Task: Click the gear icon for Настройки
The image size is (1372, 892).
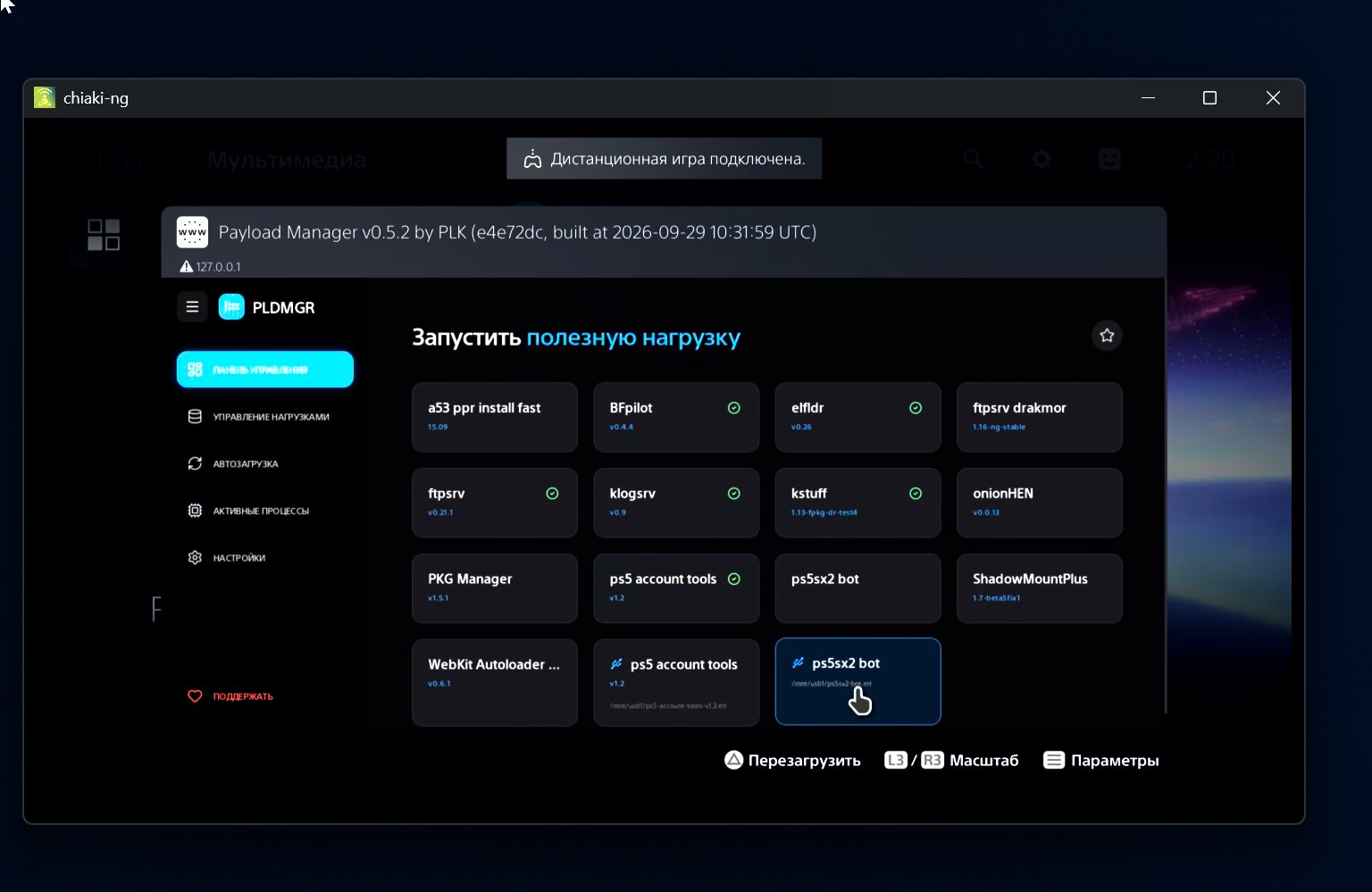Action: click(x=195, y=557)
